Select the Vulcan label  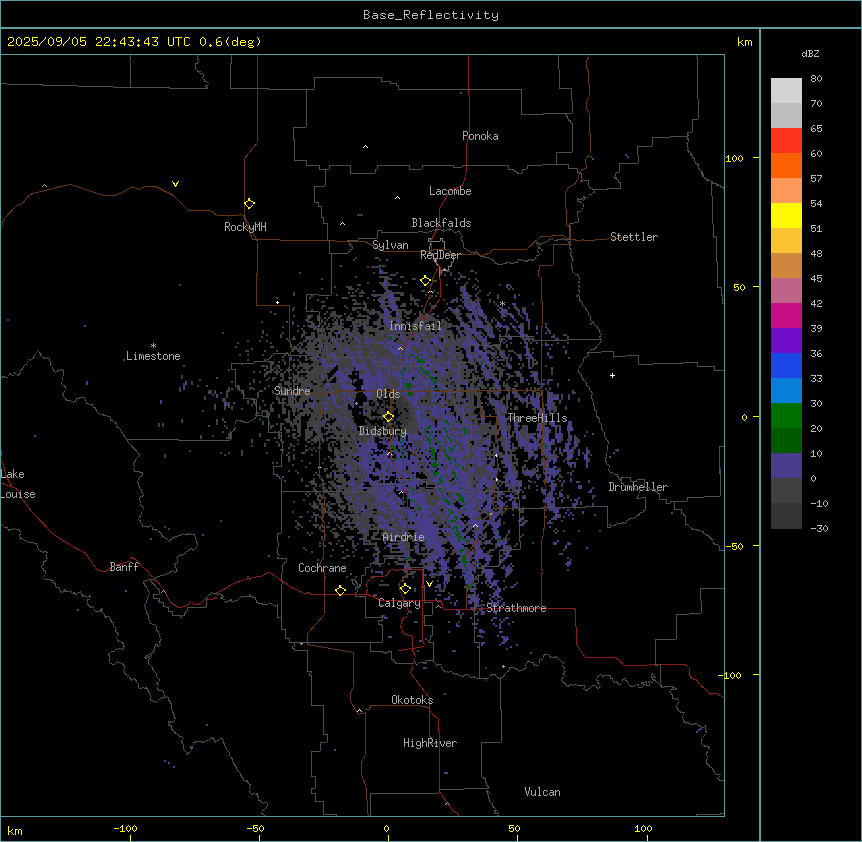[x=543, y=792]
